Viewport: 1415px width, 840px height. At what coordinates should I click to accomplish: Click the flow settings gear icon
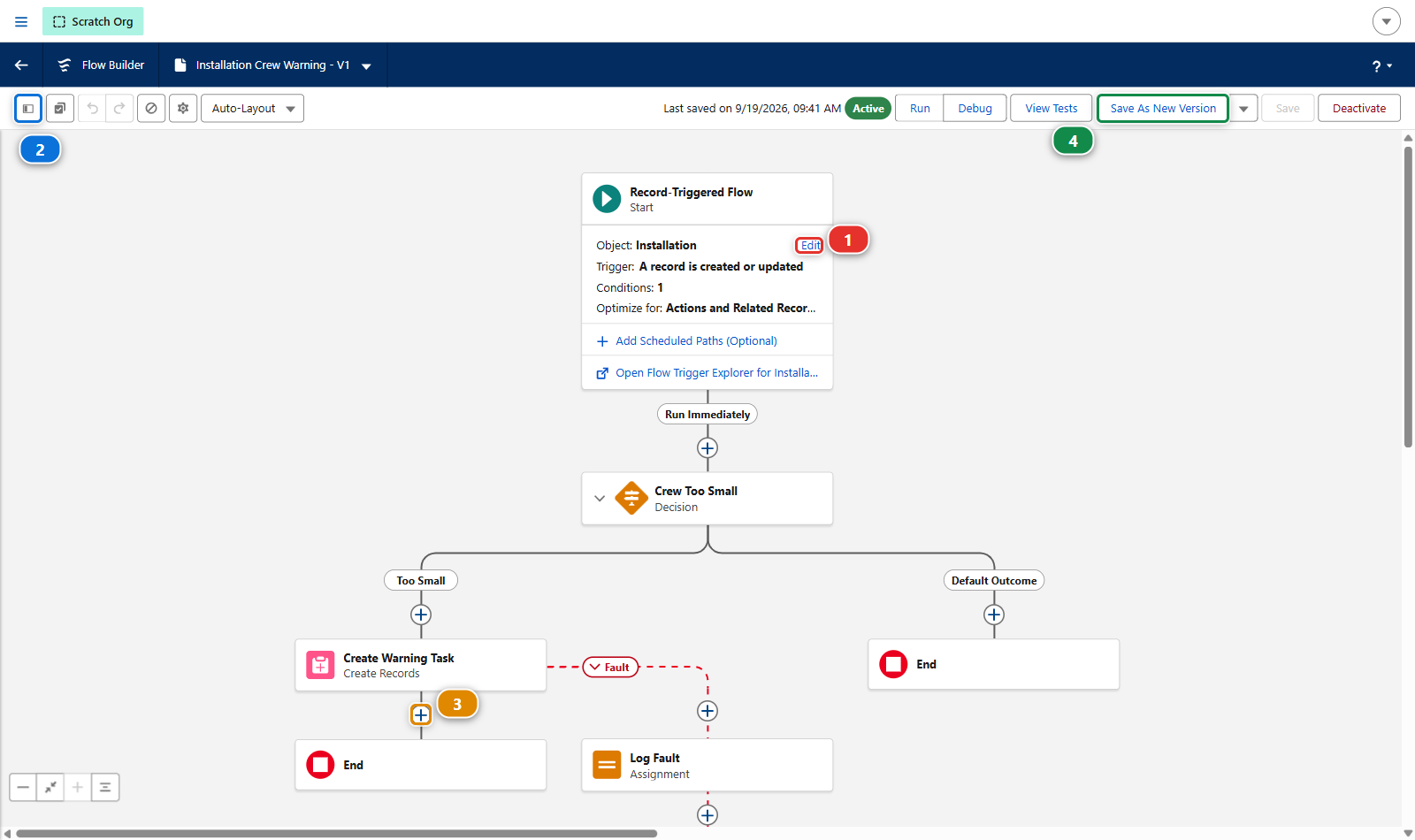click(183, 109)
